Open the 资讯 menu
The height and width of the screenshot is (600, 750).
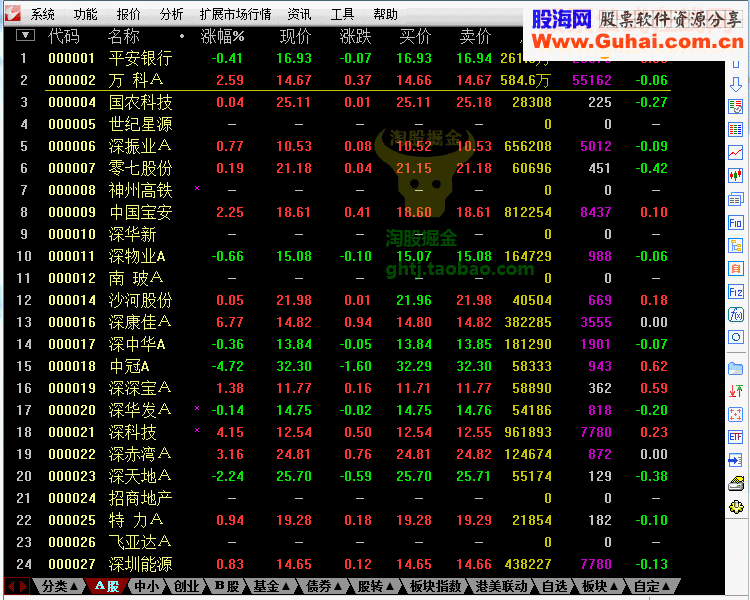(299, 14)
